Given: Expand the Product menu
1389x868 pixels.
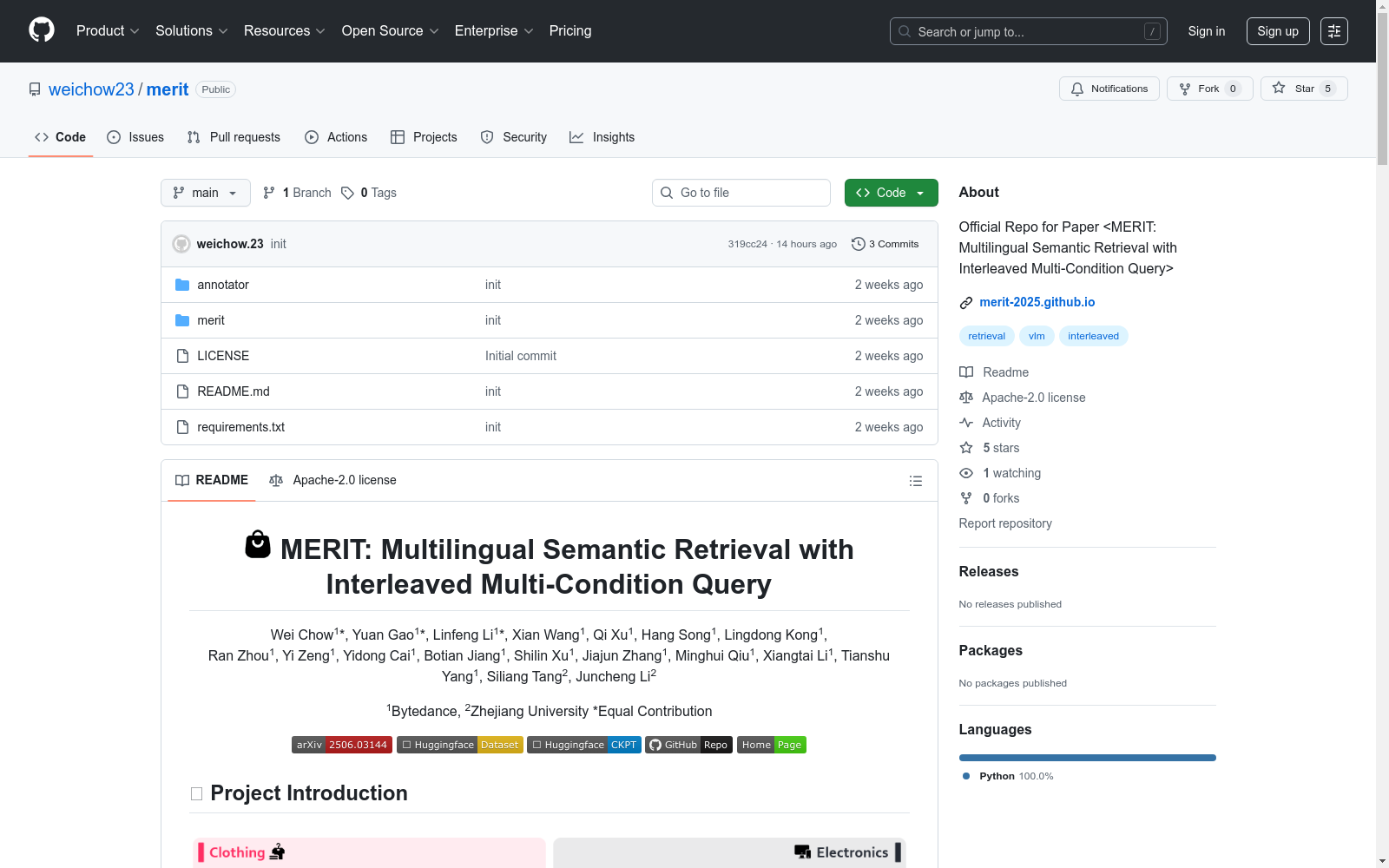Looking at the screenshot, I should (108, 31).
